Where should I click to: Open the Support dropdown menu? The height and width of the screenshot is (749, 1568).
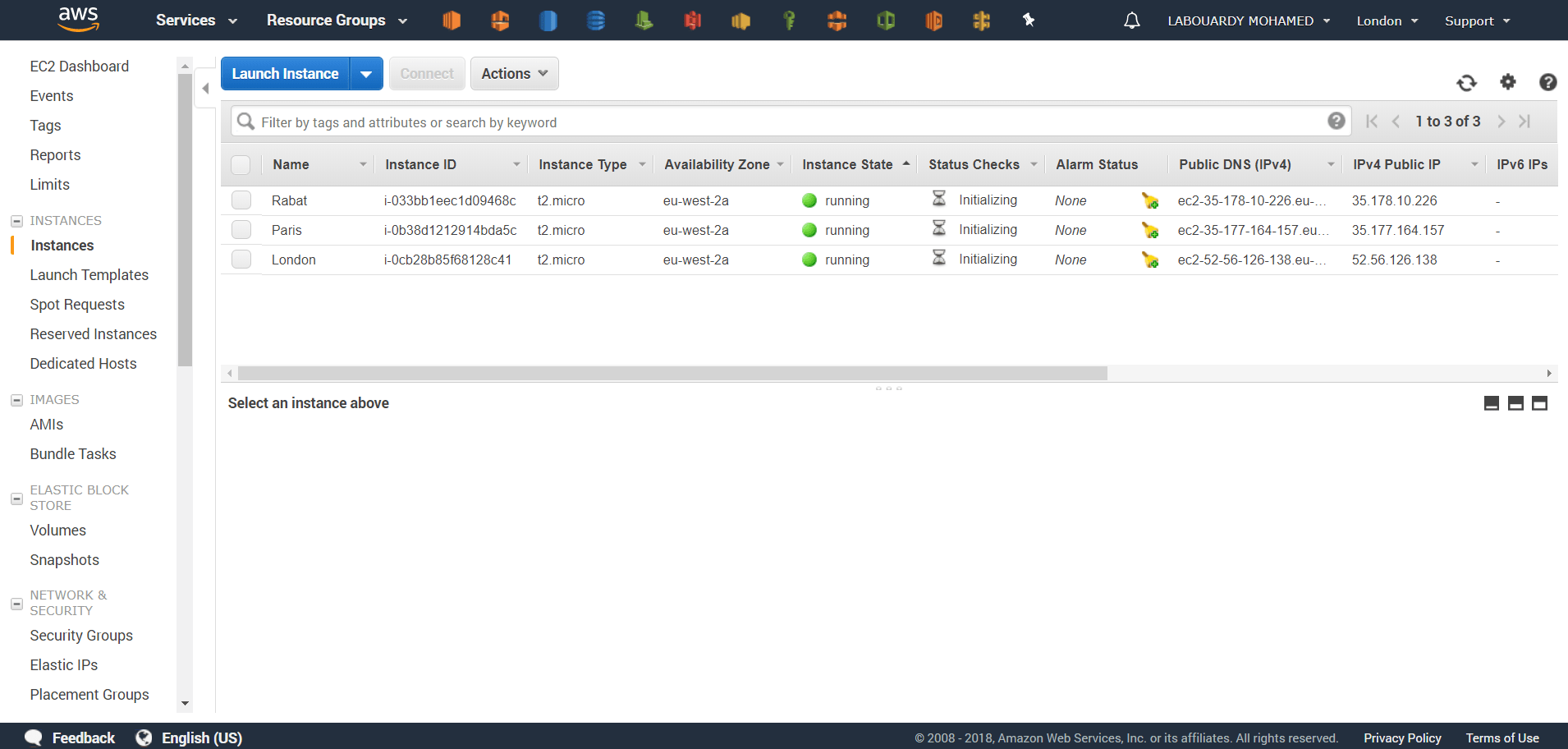point(1478,21)
